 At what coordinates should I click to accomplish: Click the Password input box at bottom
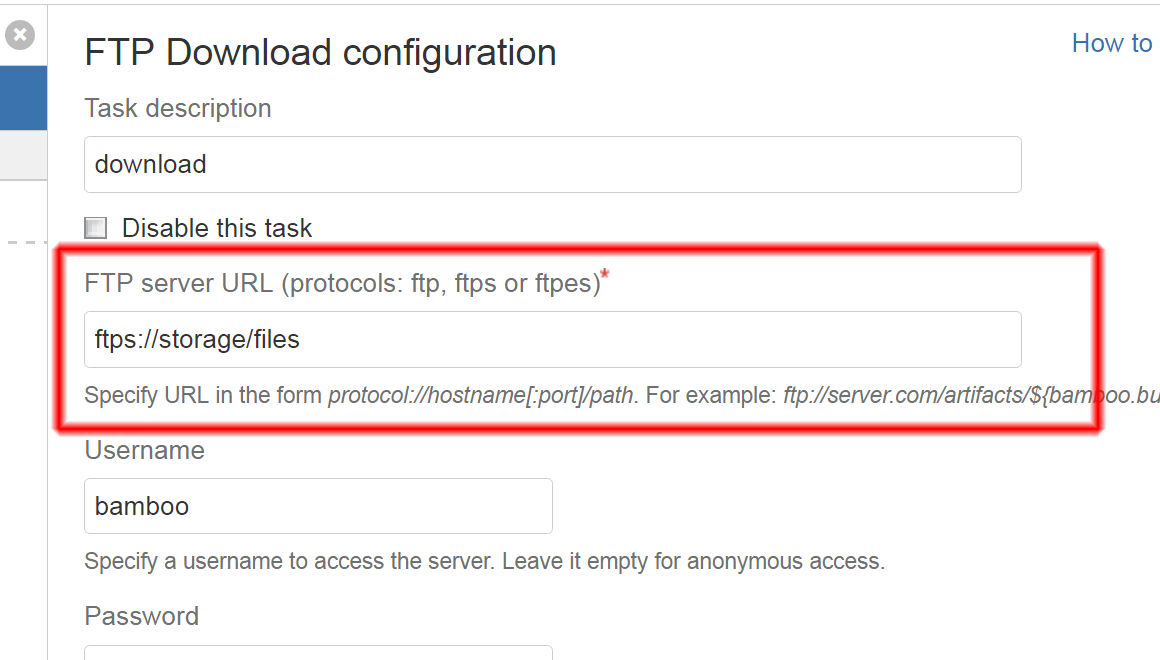[318, 653]
